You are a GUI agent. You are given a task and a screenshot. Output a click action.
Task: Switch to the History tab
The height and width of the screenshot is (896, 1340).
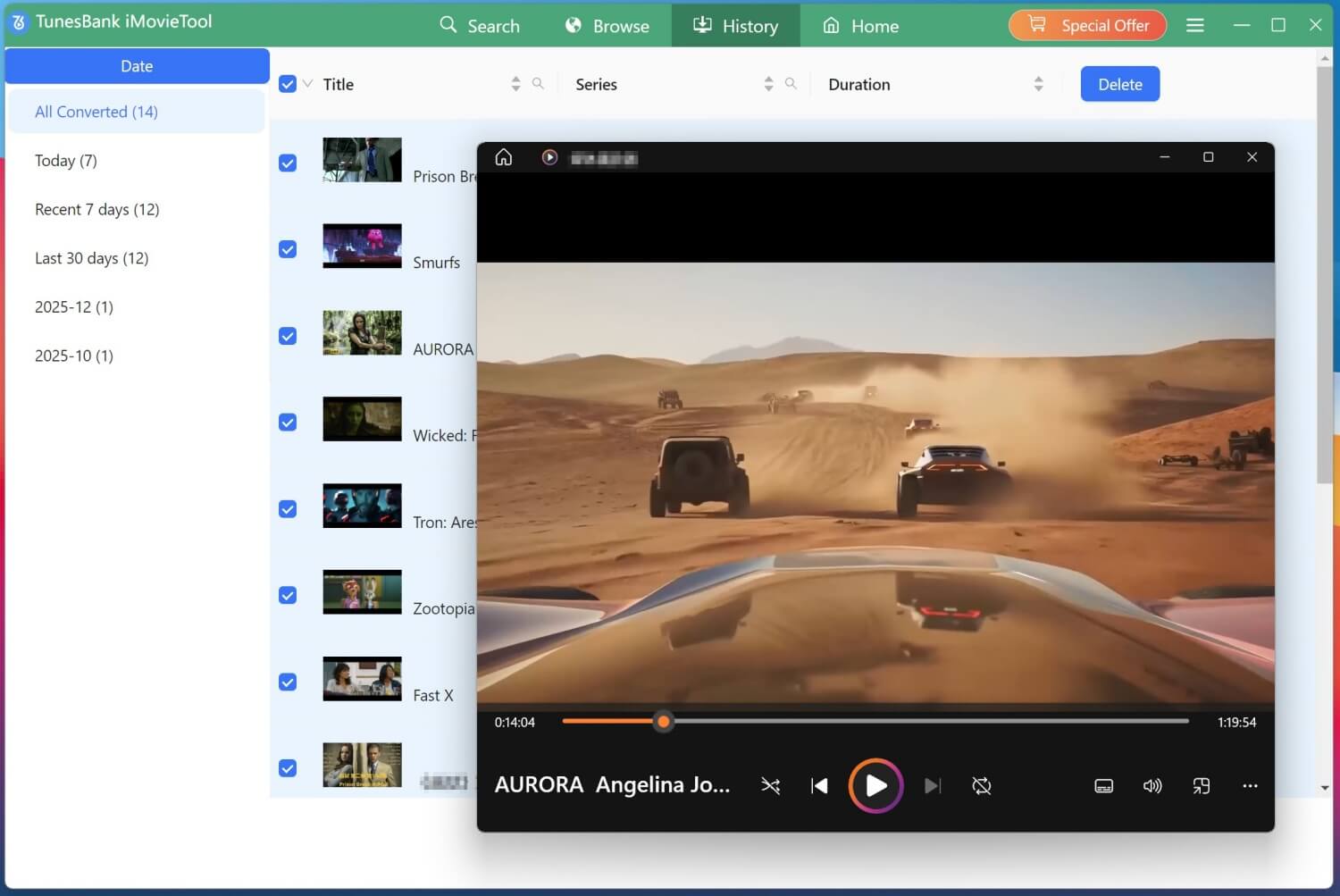click(x=736, y=25)
